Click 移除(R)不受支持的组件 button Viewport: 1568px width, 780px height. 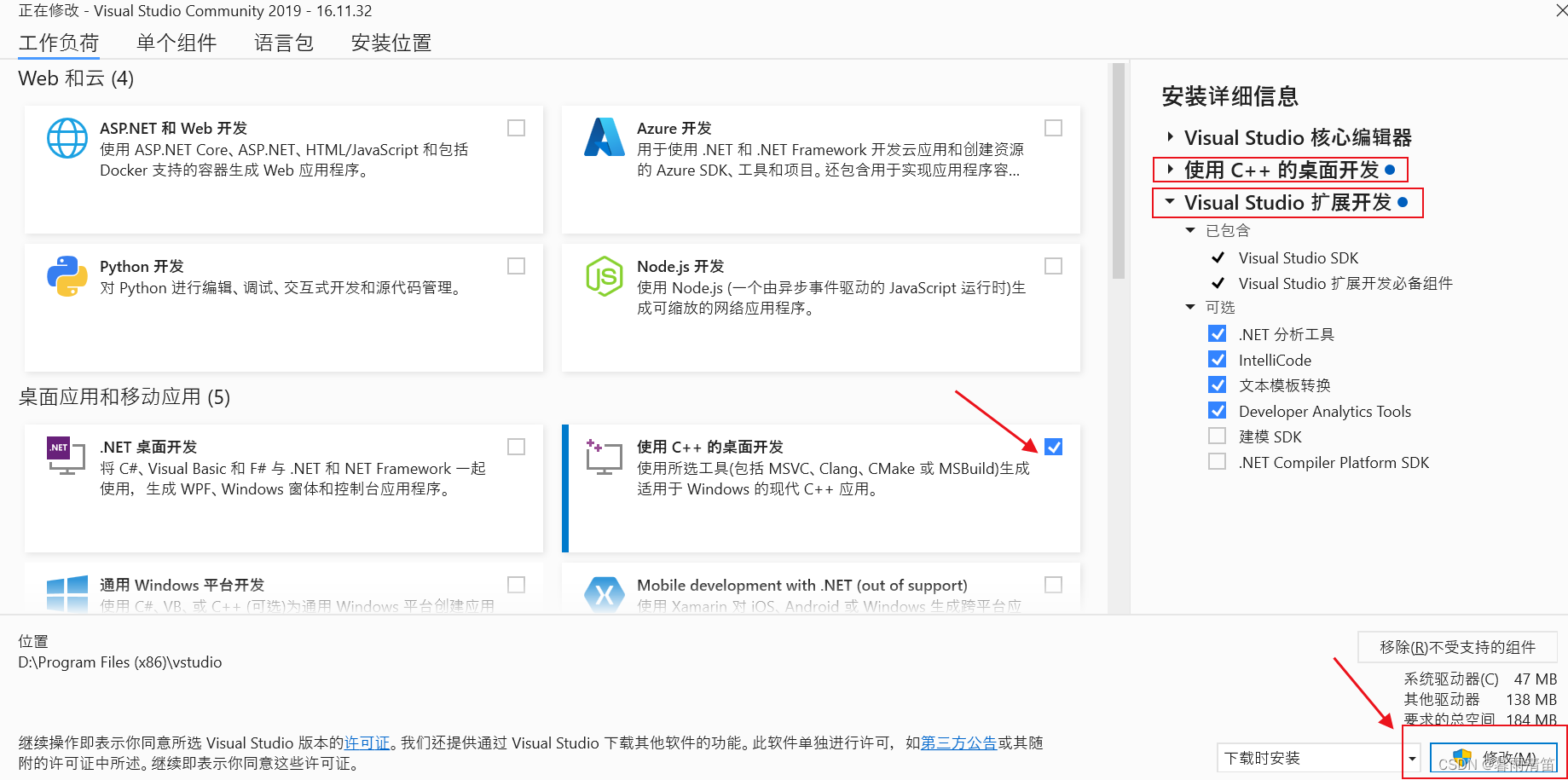(1457, 647)
